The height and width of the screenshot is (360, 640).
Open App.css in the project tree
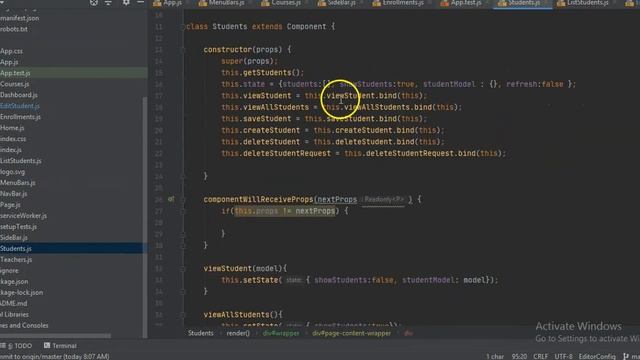pos(11,51)
